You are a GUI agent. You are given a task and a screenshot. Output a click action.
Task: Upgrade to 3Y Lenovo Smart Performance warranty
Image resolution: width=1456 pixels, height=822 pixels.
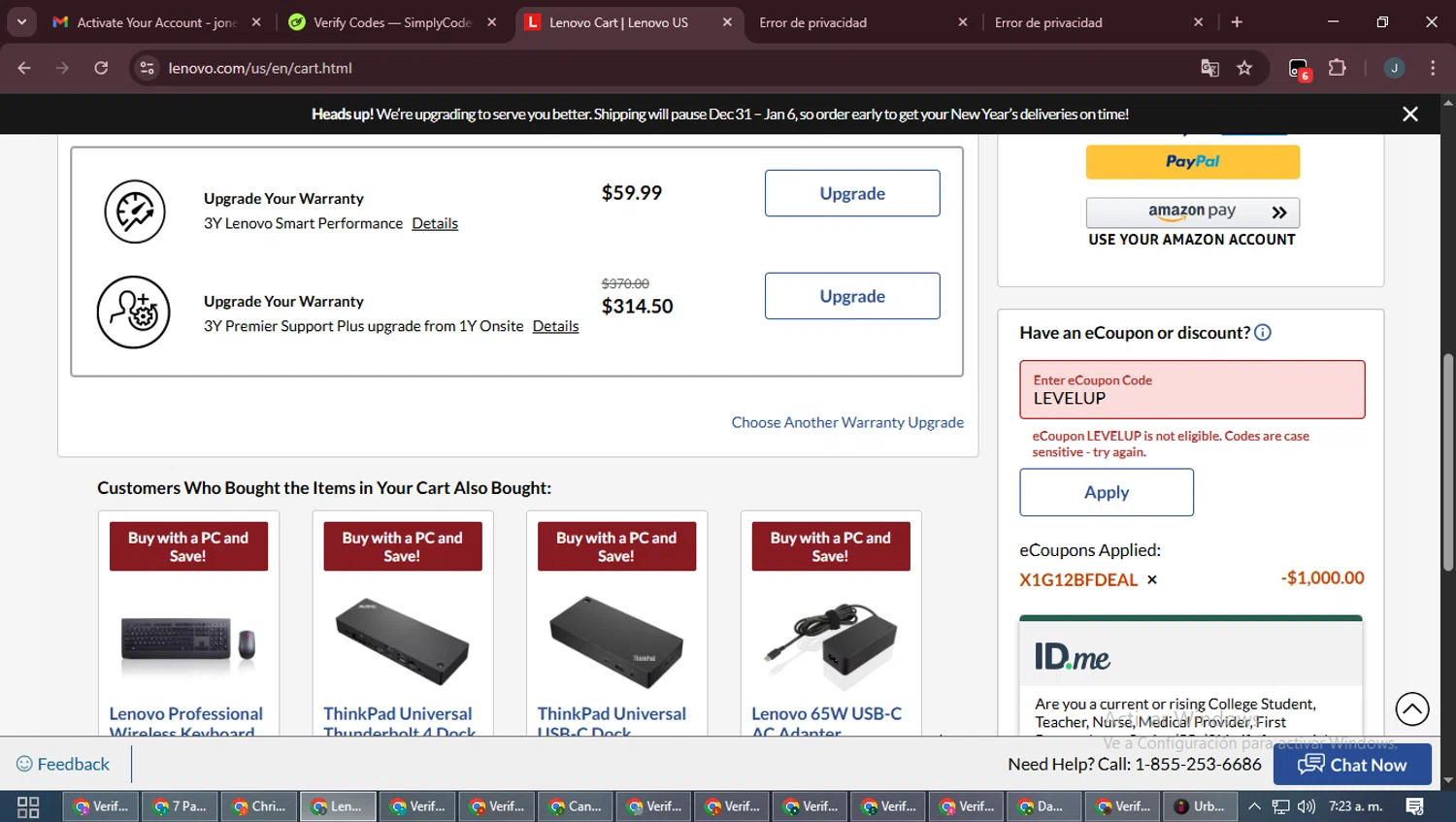click(851, 193)
